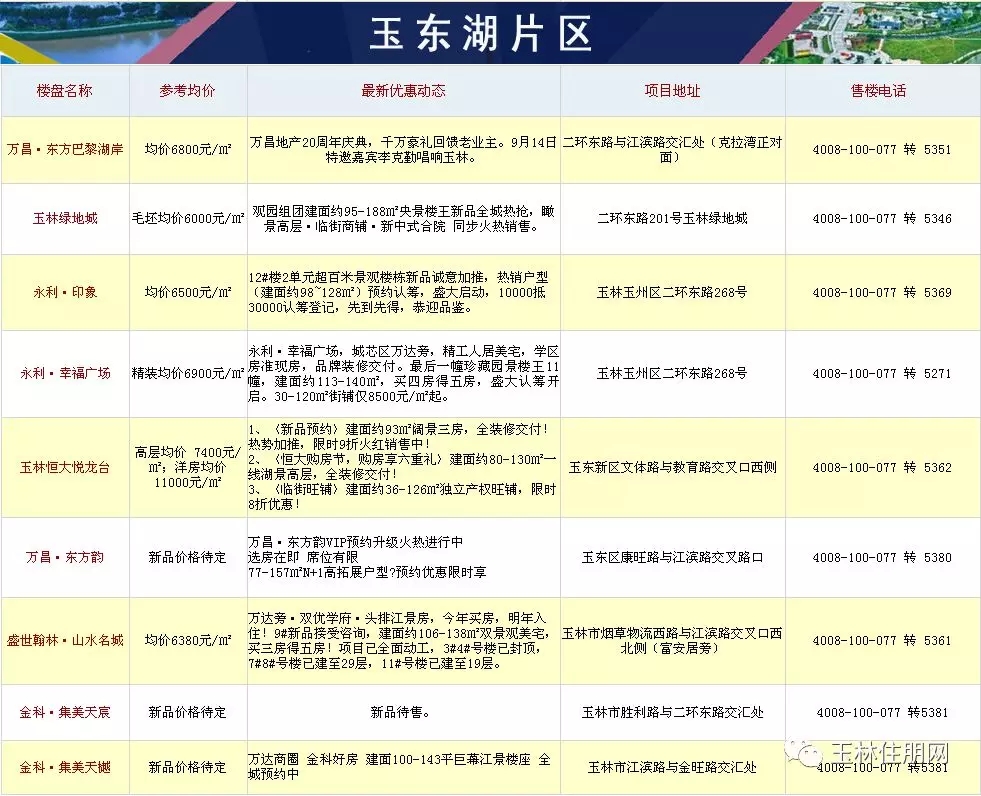Select the price 精装均价6900元/㎡
Screen dimensions: 981x796
click(188, 374)
